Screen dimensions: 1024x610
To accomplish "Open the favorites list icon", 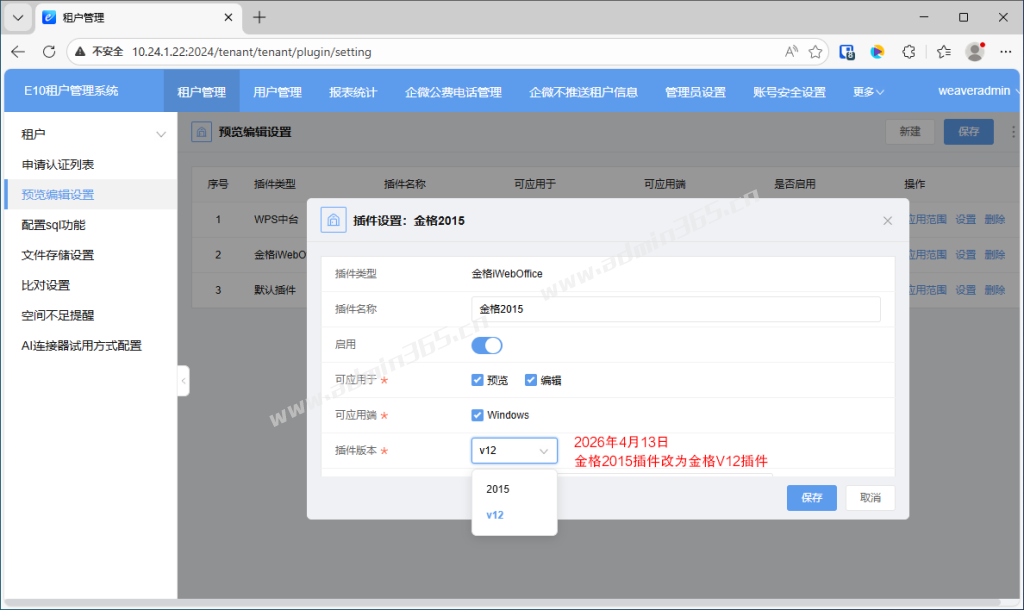I will [x=944, y=52].
